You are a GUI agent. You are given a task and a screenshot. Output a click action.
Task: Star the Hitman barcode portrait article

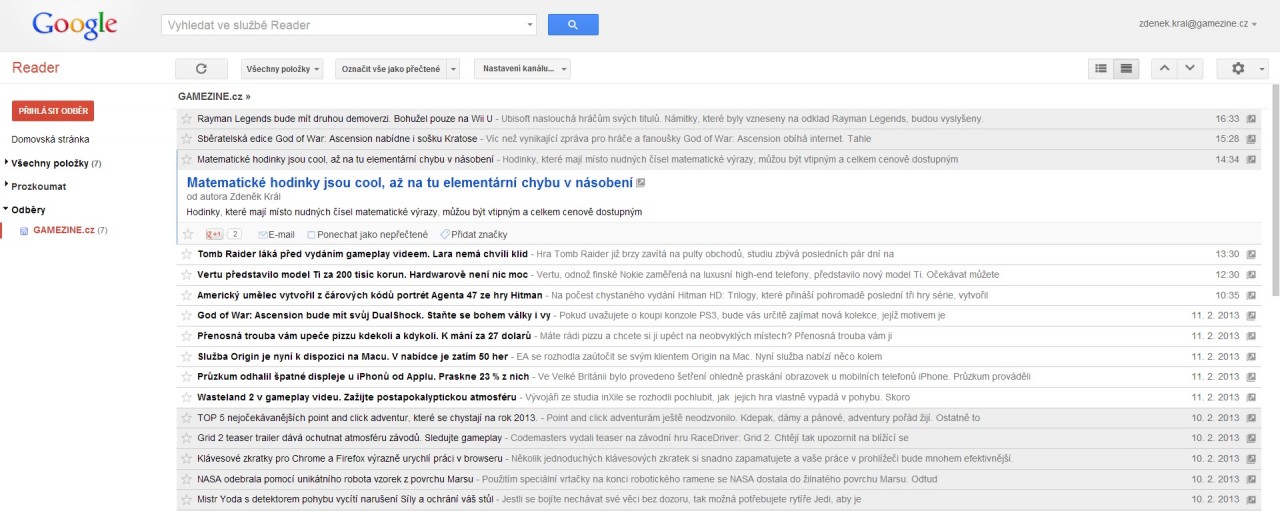[x=186, y=295]
